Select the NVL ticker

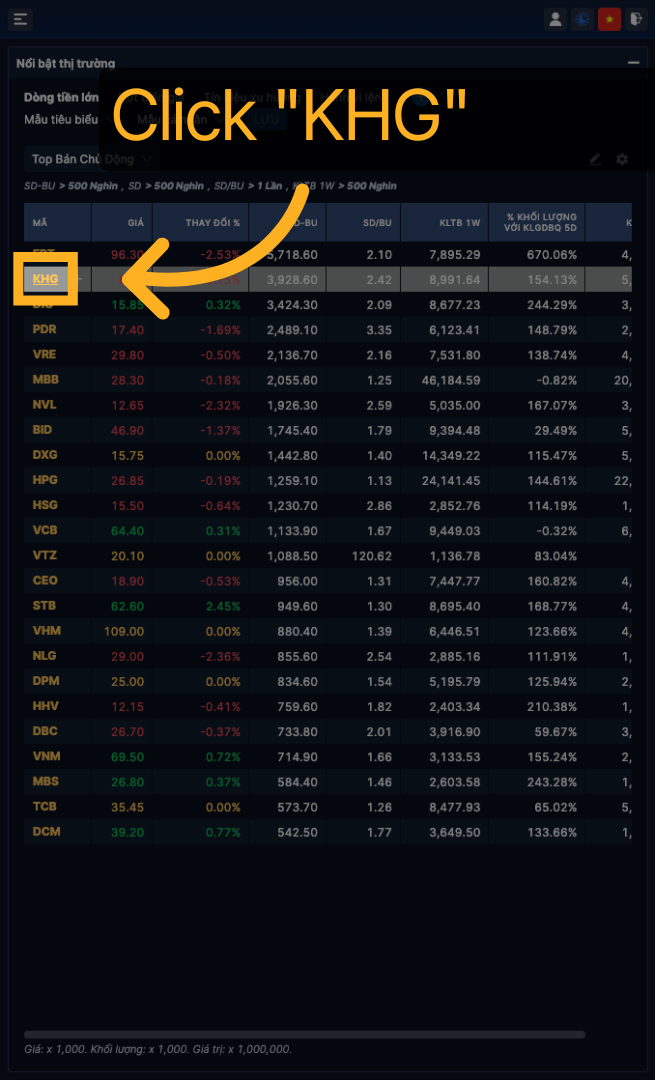tap(45, 404)
